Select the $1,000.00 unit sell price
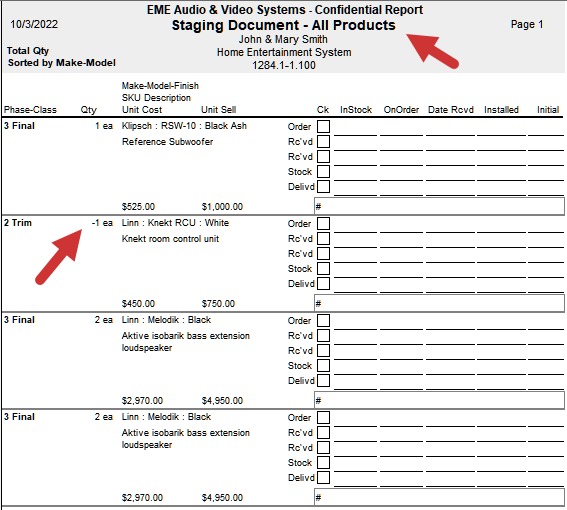This screenshot has width=567, height=510. [x=222, y=207]
